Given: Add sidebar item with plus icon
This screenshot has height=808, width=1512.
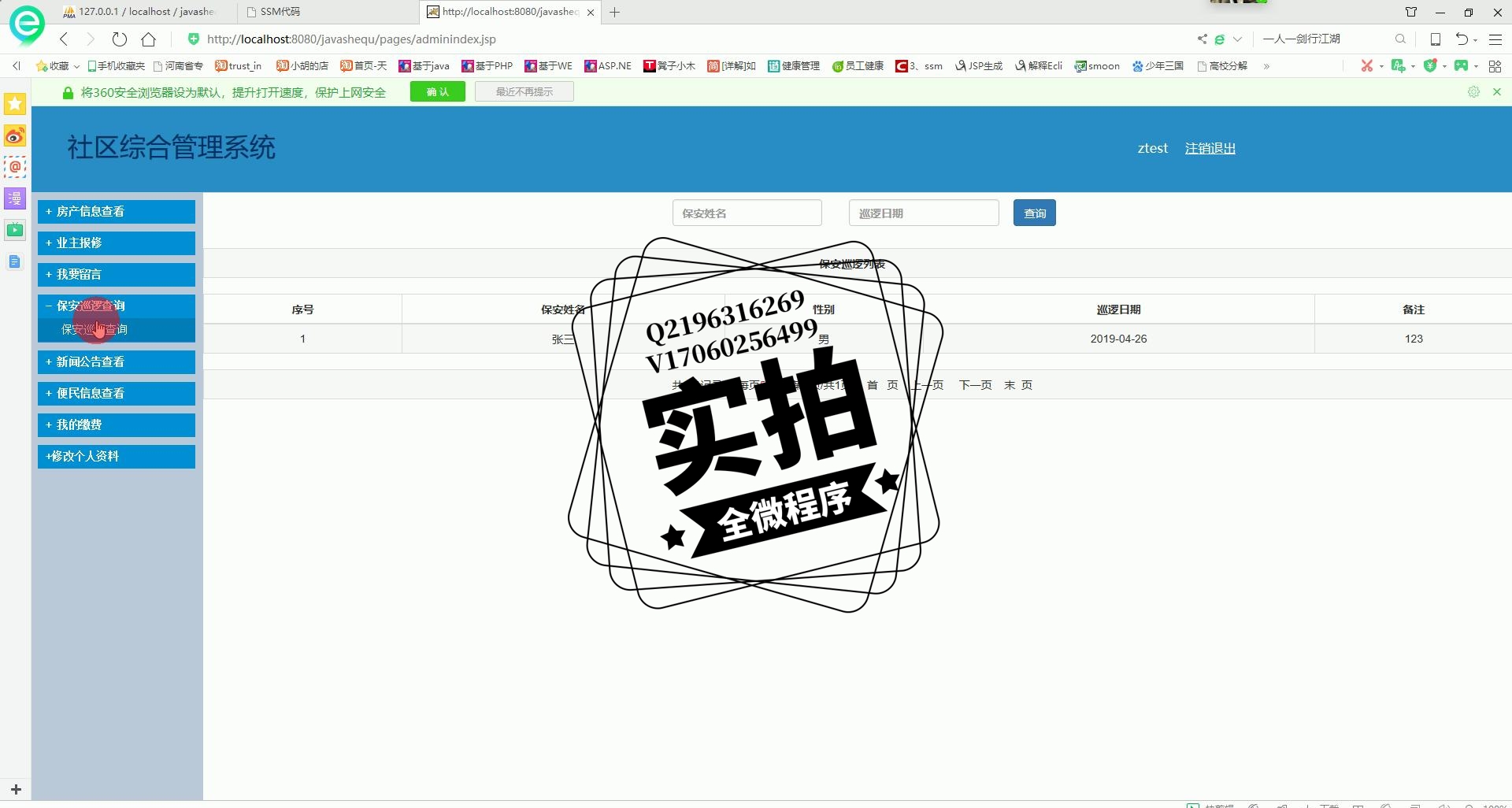Looking at the screenshot, I should pos(16,789).
